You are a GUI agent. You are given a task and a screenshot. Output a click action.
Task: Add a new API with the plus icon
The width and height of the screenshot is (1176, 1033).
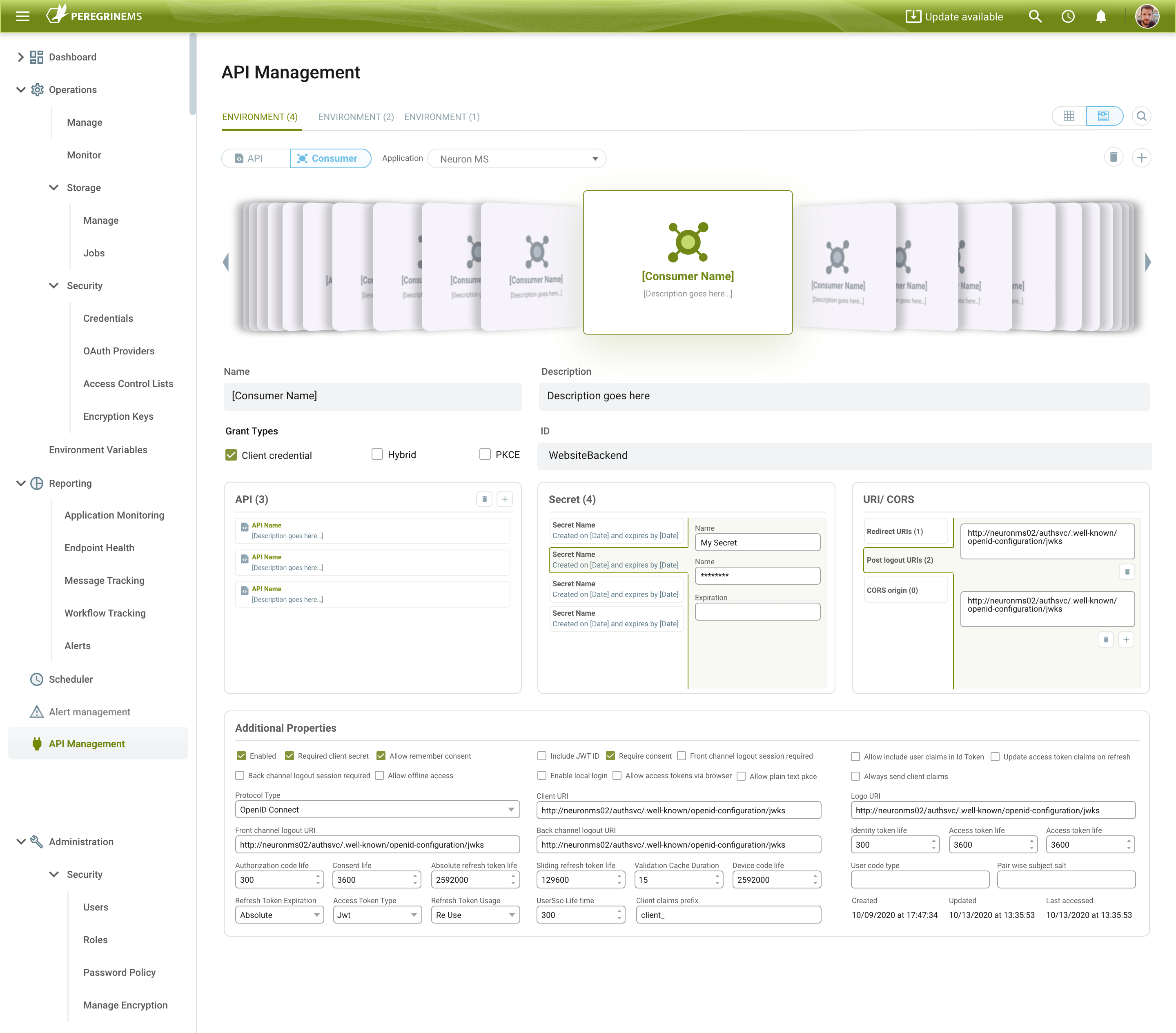click(505, 499)
